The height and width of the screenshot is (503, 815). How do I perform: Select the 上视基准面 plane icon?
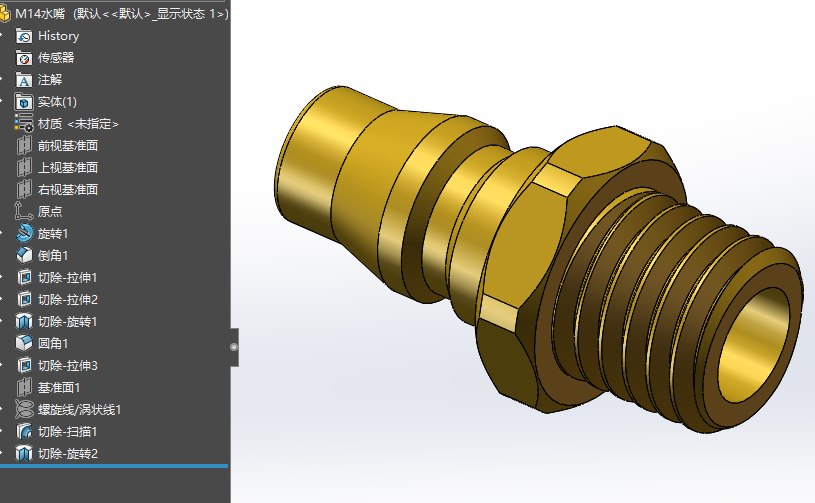point(24,167)
